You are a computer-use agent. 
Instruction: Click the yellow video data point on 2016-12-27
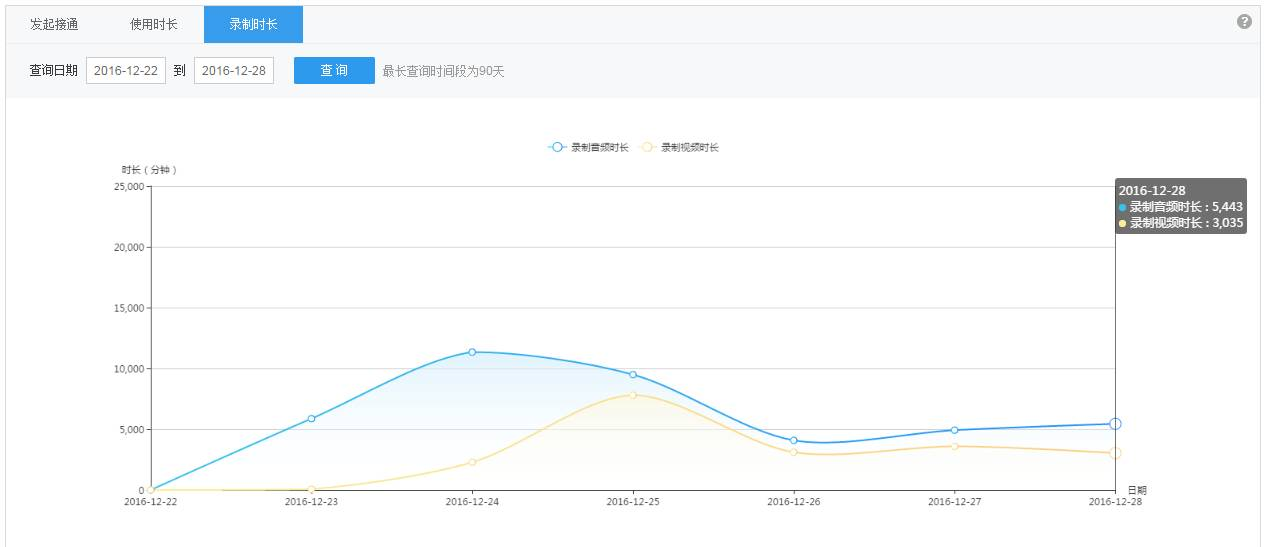955,446
